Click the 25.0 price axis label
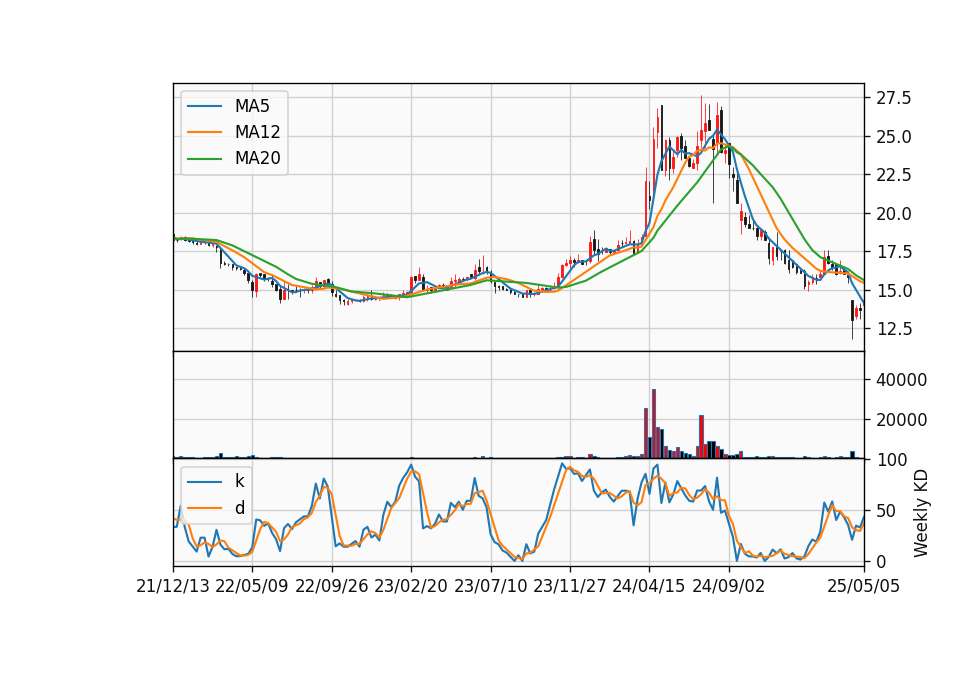 pos(894,137)
